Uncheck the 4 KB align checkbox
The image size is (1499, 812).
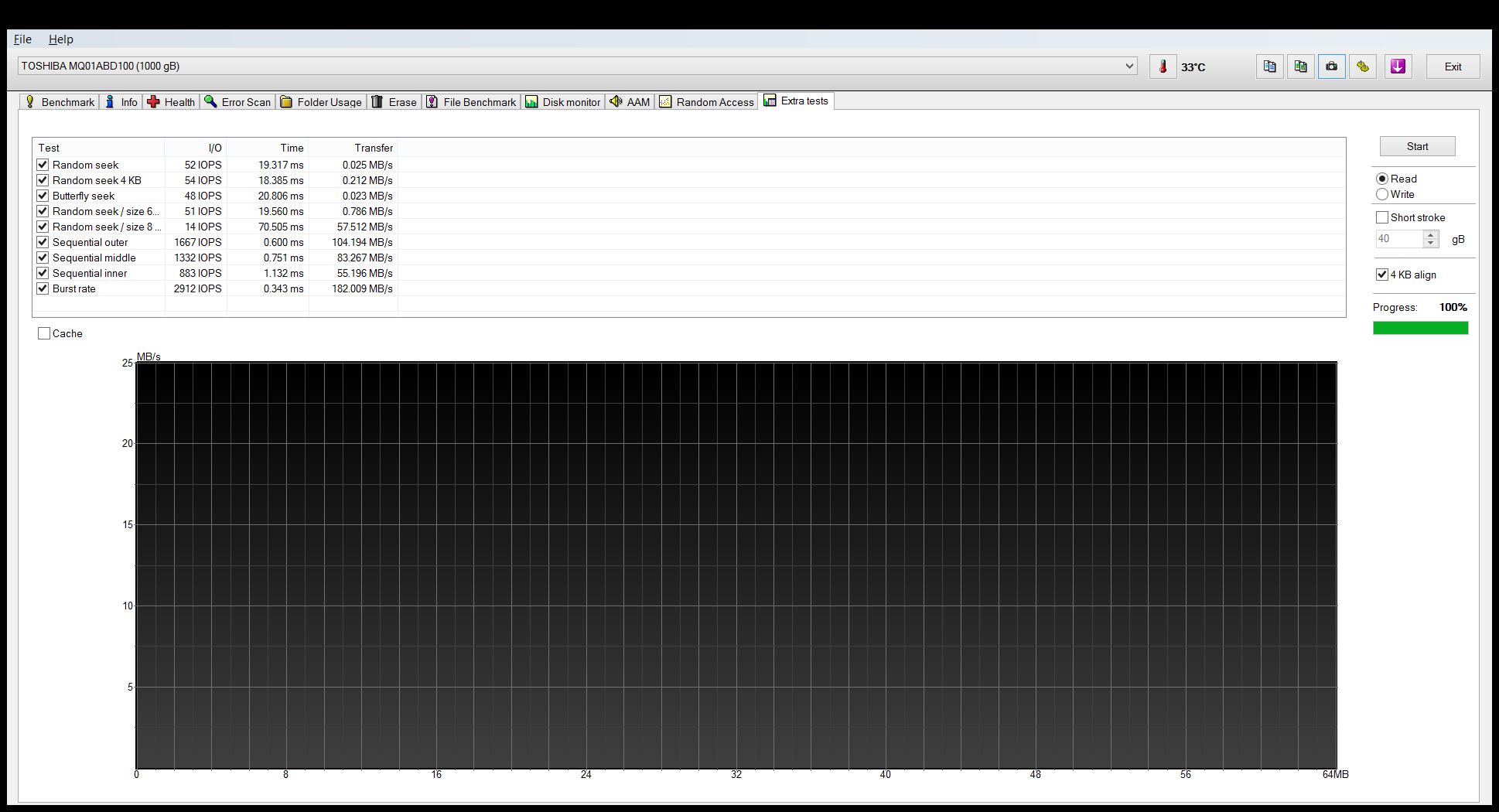click(x=1382, y=275)
